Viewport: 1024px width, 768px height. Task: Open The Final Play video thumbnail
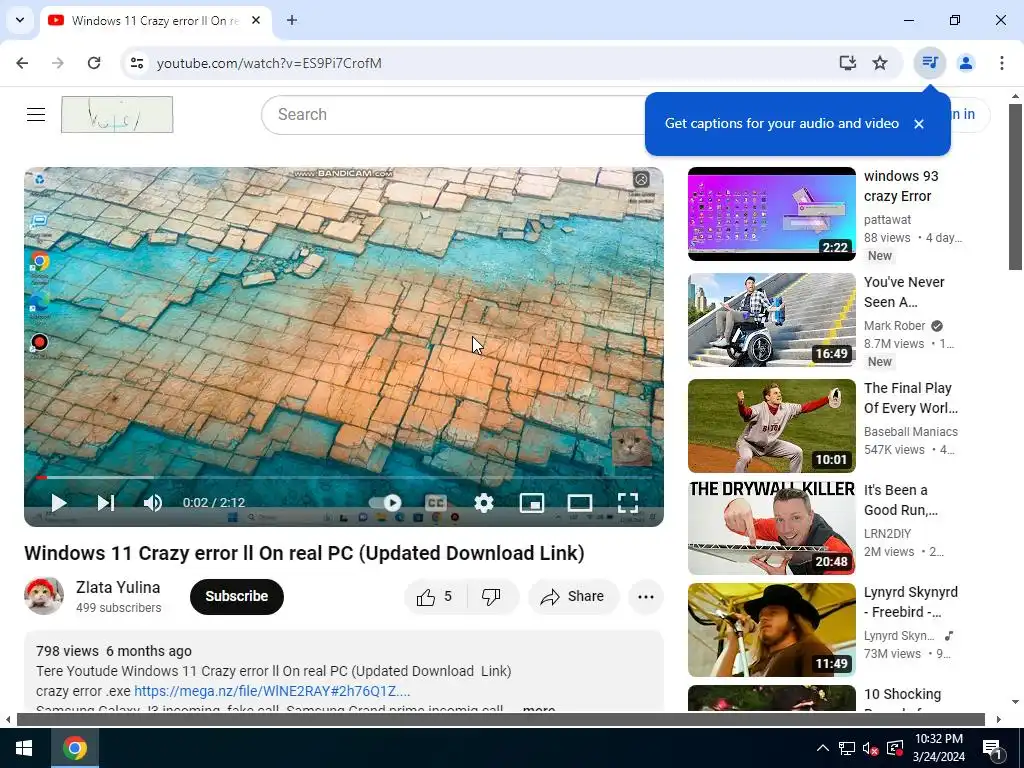tap(771, 426)
